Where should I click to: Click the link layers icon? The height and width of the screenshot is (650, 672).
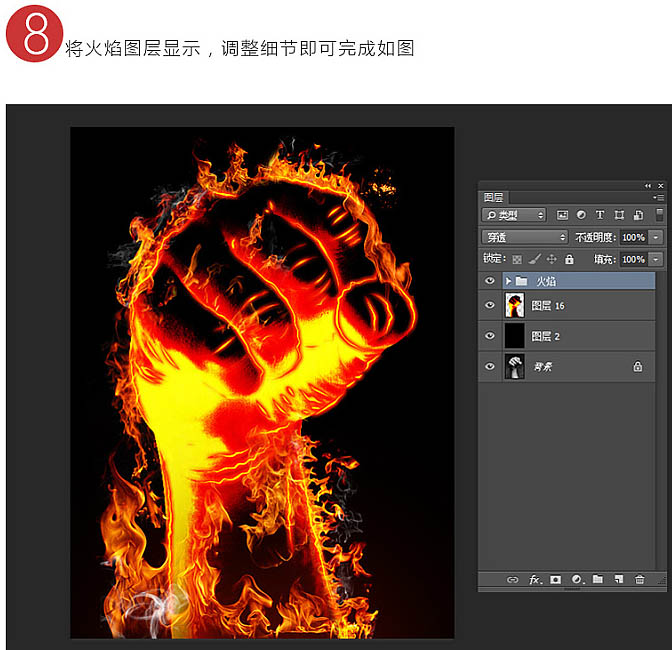point(512,580)
